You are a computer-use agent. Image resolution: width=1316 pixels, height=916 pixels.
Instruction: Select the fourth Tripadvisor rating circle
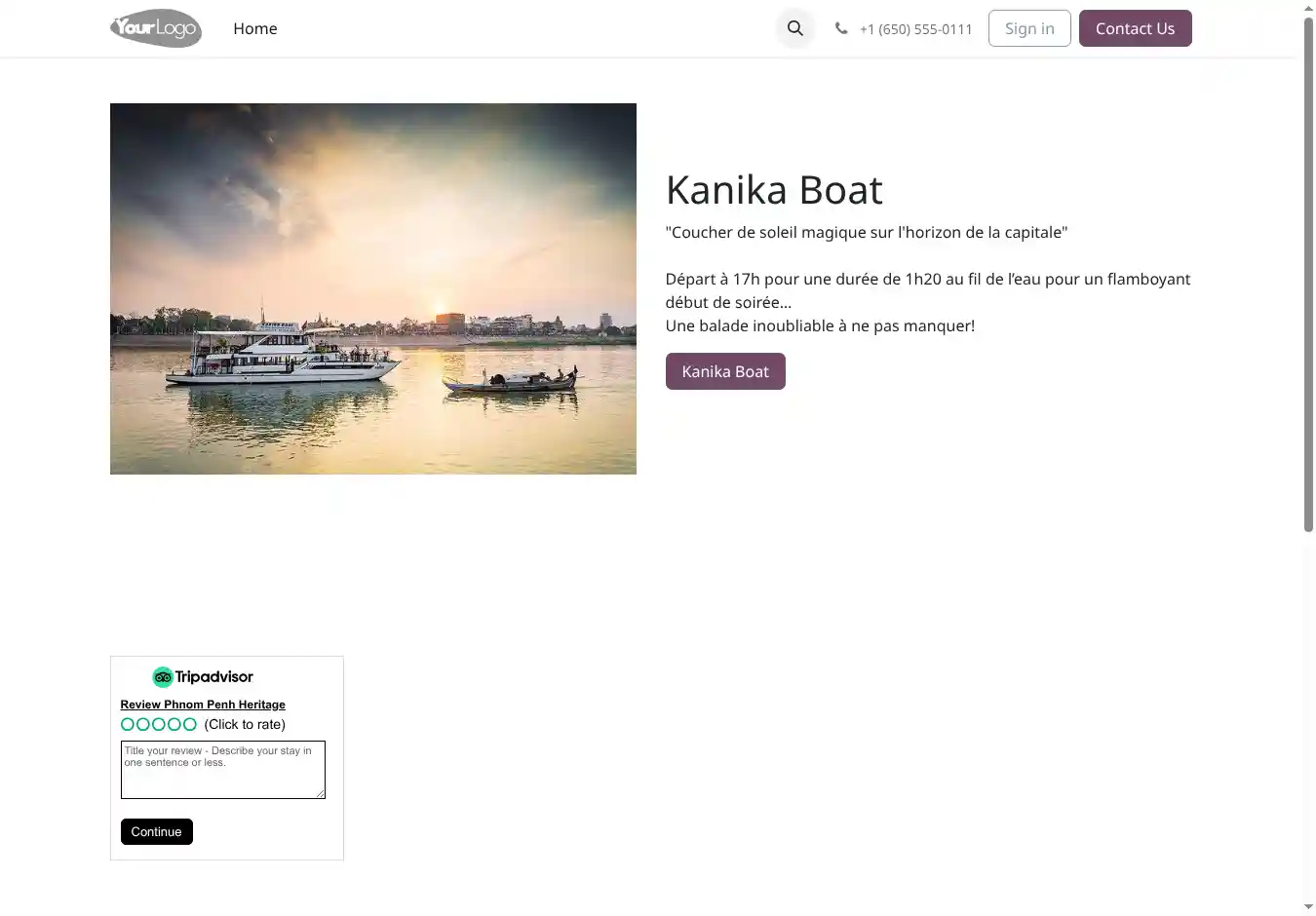tap(174, 724)
